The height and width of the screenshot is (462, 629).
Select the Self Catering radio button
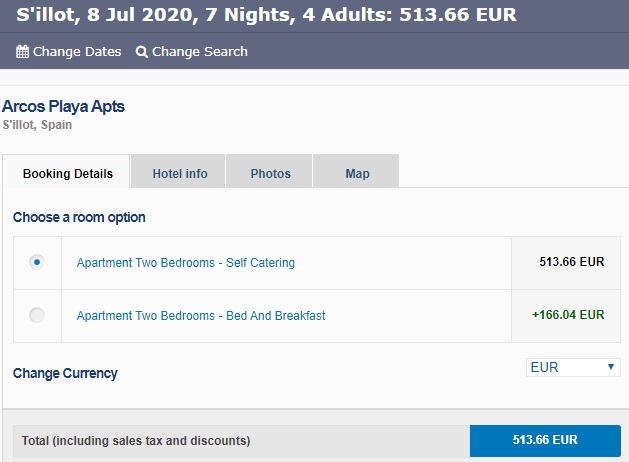click(37, 262)
